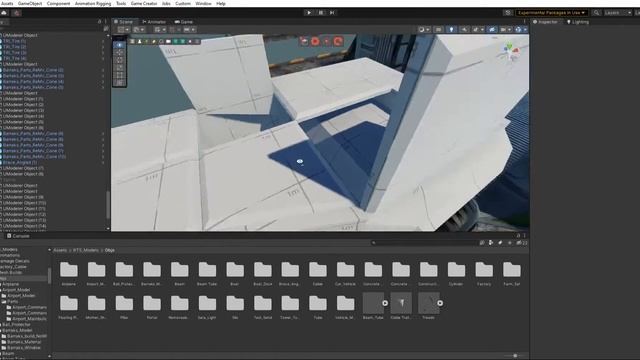The image size is (640, 360).
Task: Click the Play button
Action: click(309, 13)
